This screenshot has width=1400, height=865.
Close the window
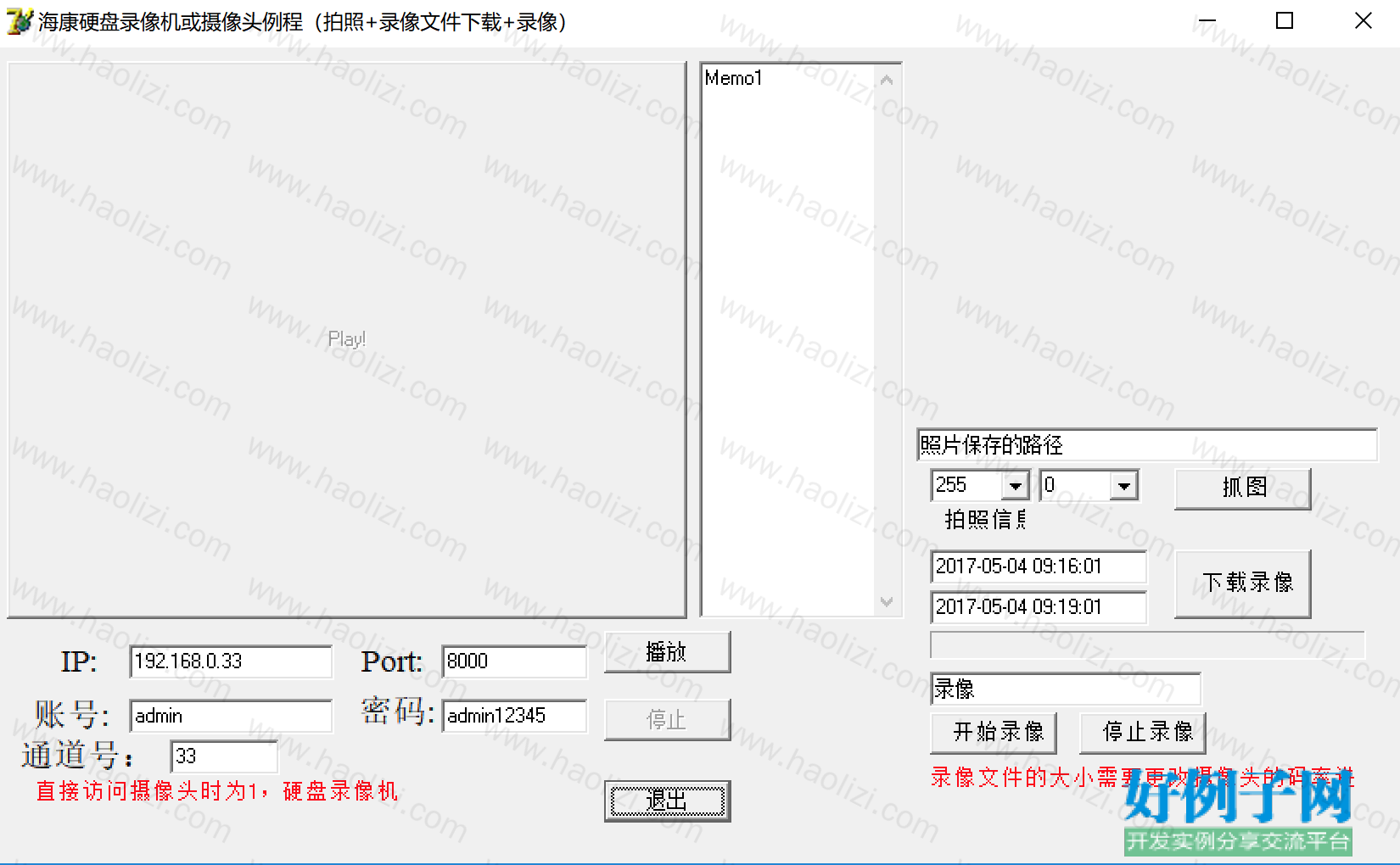pyautogui.click(x=1363, y=21)
